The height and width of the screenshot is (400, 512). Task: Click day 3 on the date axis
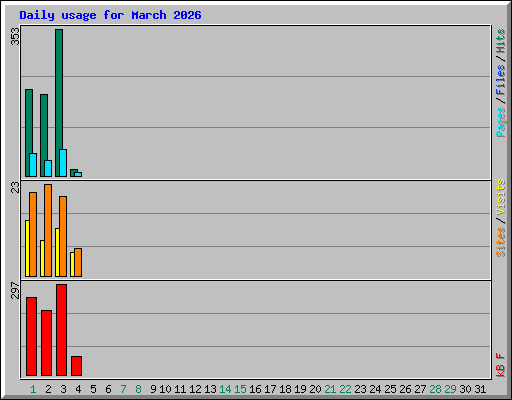tap(63, 389)
